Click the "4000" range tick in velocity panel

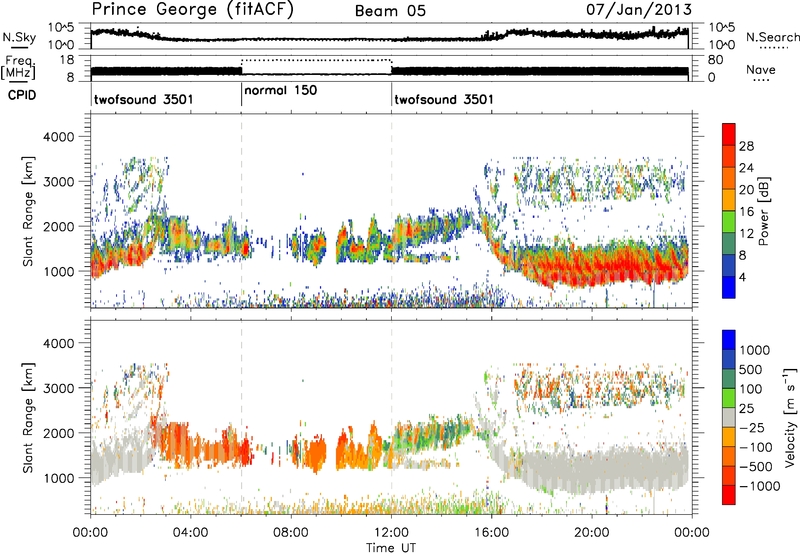(x=59, y=343)
